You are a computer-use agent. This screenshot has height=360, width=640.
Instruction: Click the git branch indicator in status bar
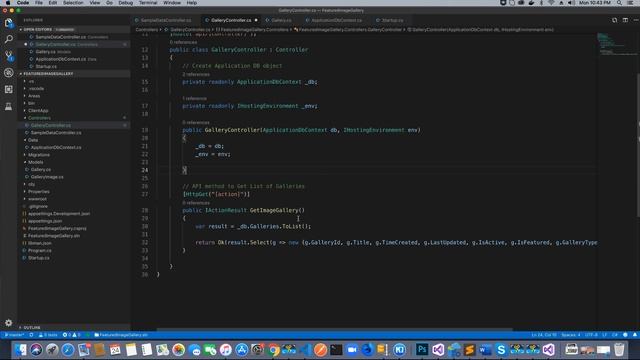click(x=14, y=335)
